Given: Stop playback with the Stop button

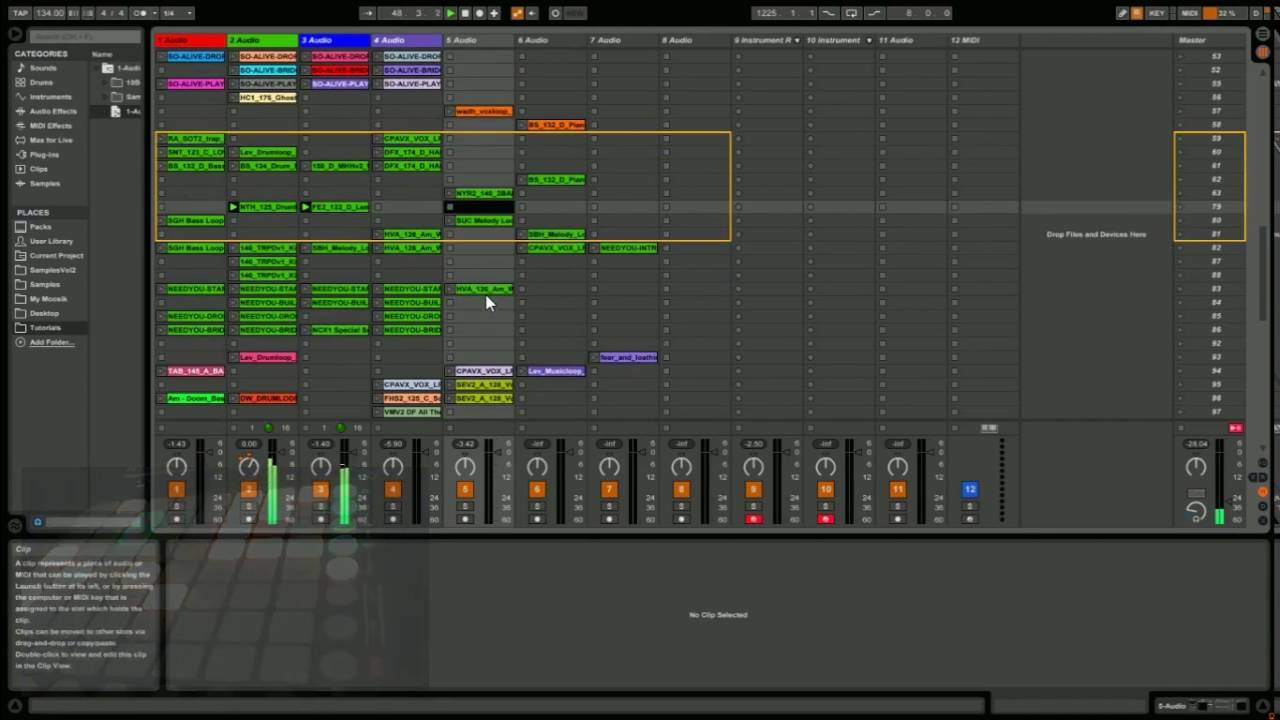Looking at the screenshot, I should point(465,13).
